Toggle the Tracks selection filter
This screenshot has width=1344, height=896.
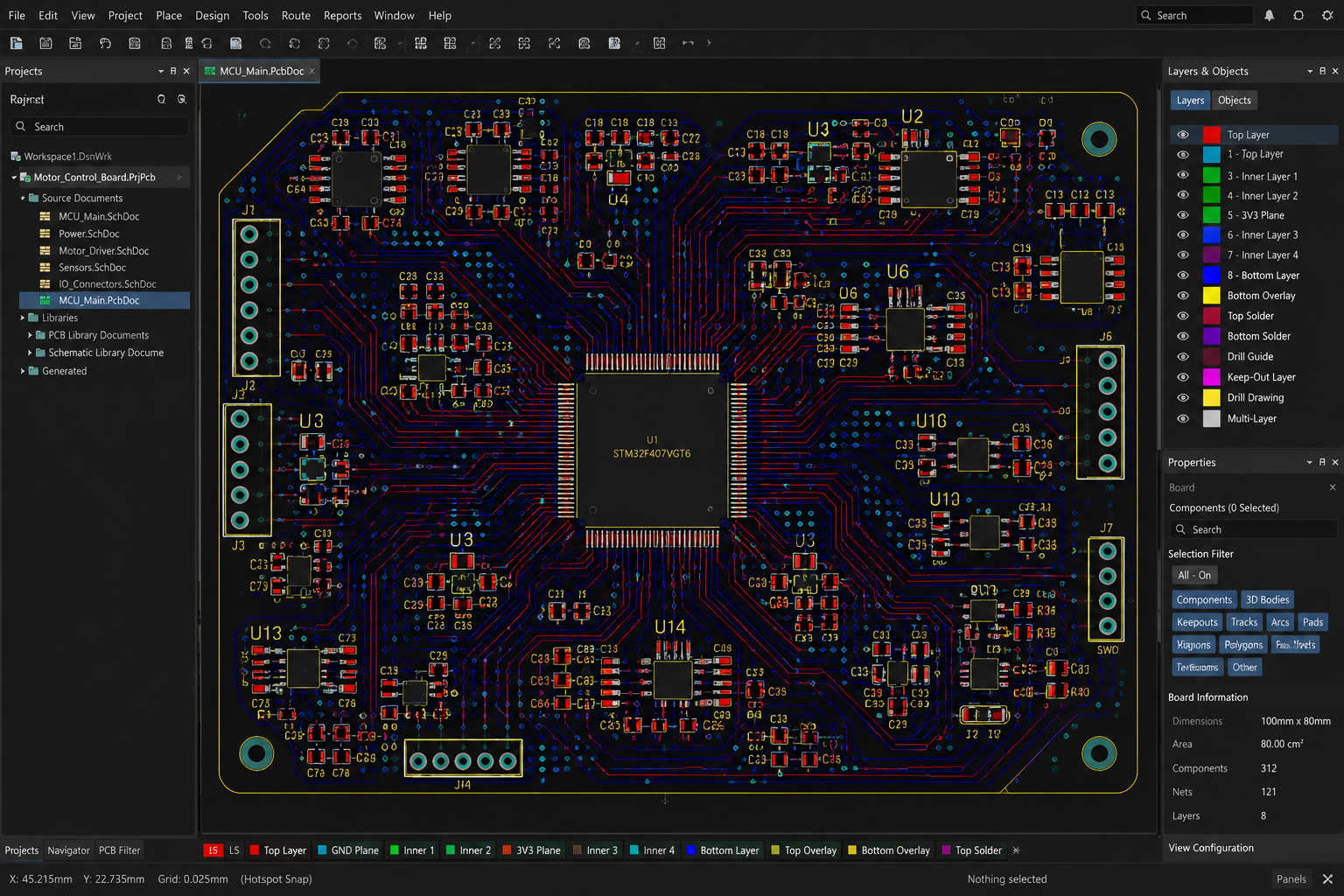1243,622
